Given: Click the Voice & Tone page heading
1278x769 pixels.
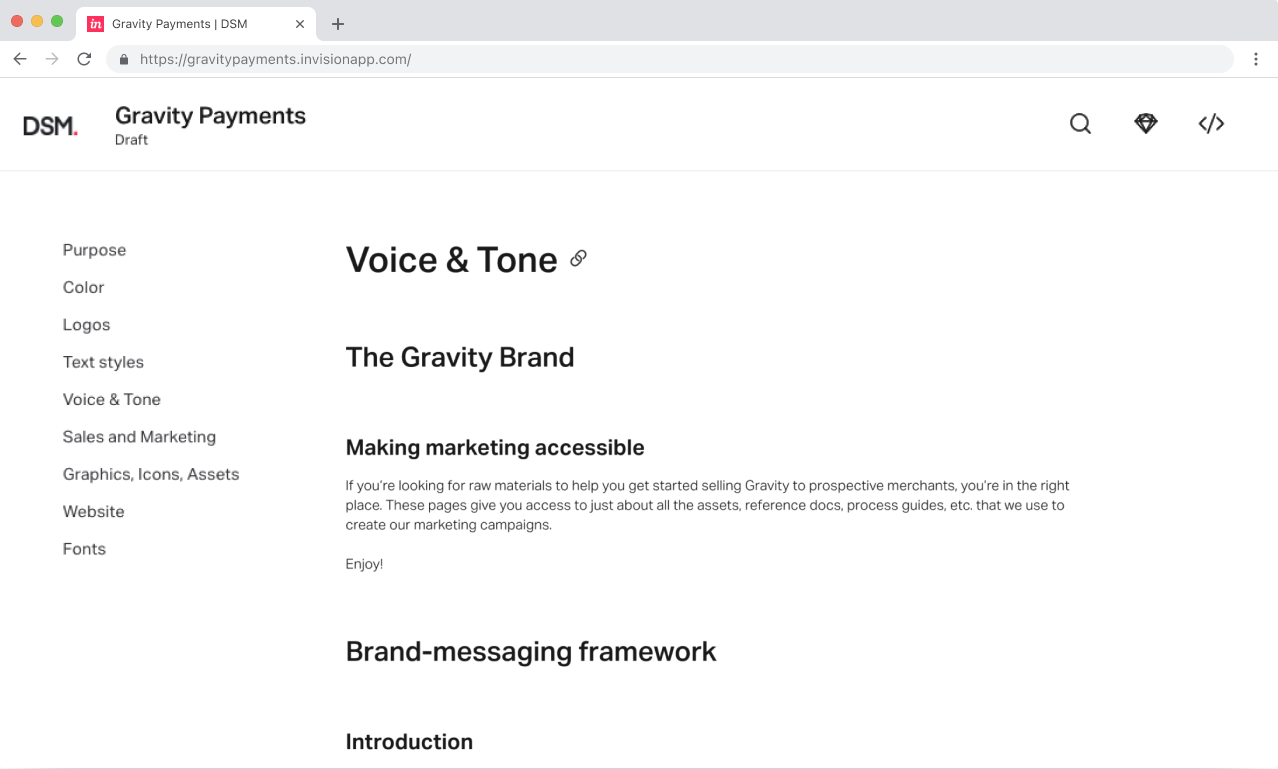Looking at the screenshot, I should tap(451, 260).
